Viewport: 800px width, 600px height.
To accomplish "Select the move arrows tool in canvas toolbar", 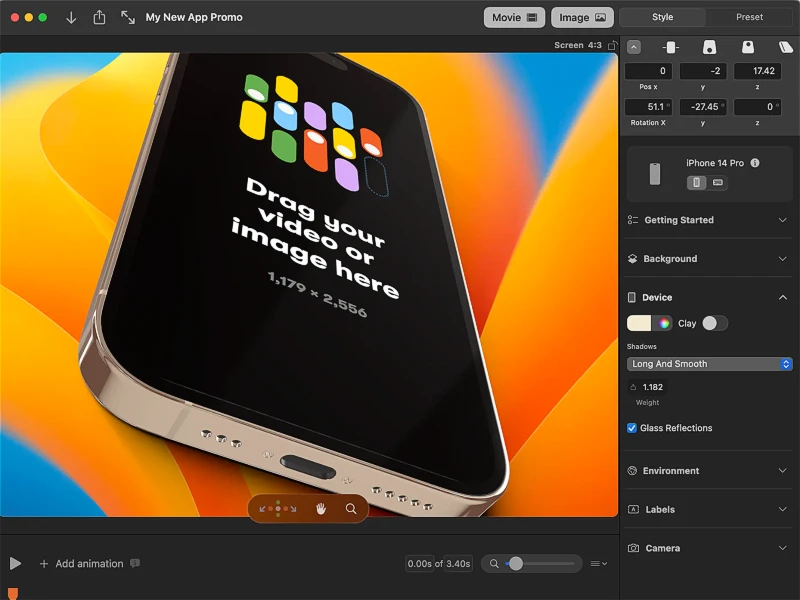I will click(278, 509).
